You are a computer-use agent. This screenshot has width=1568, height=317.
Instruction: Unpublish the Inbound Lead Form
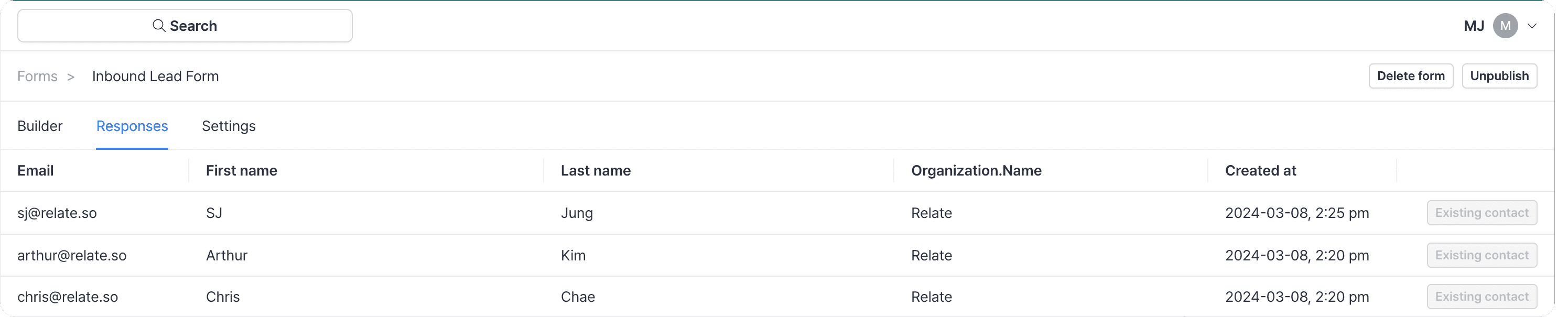[1499, 76]
